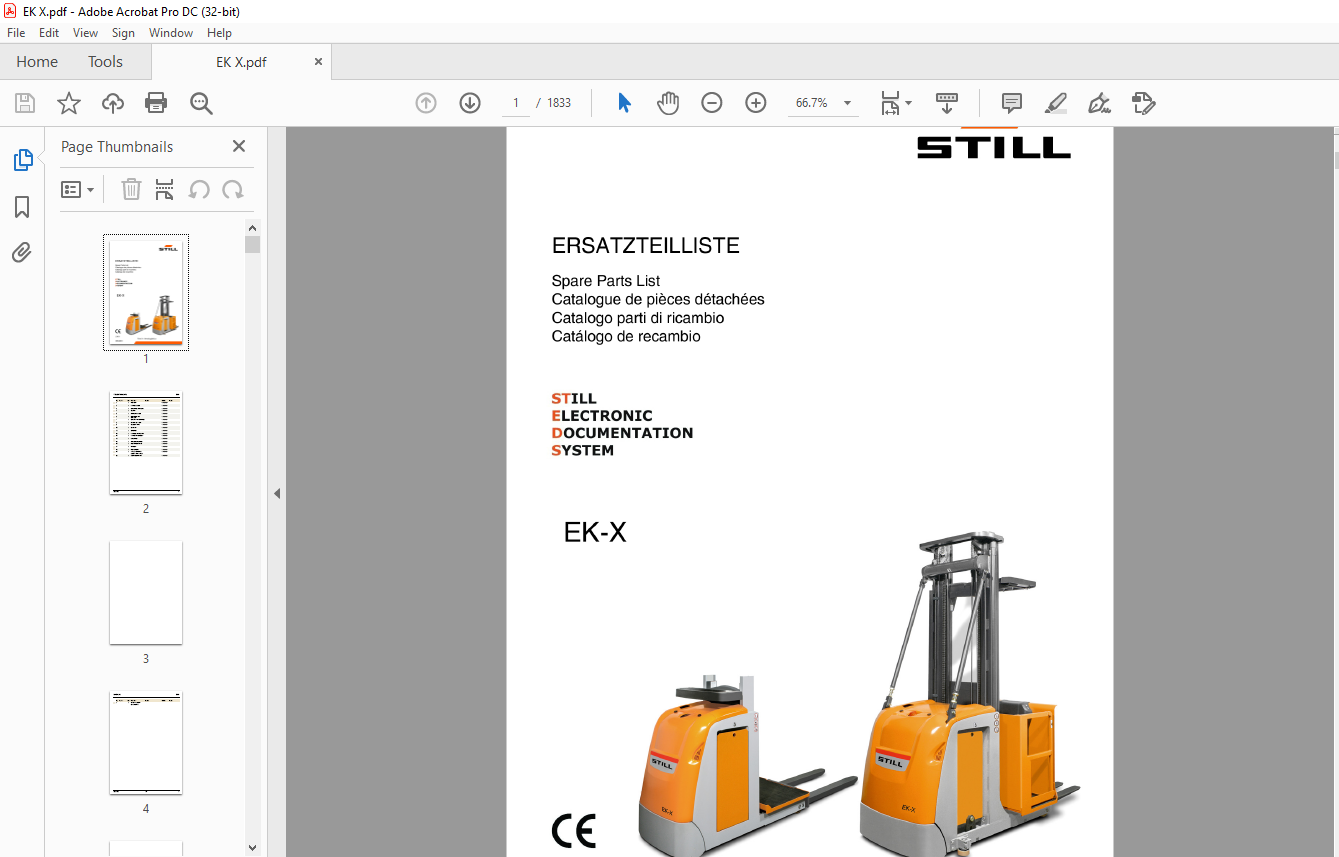The image size is (1339, 857).
Task: Click the 'EK-X' model title text
Action: [x=595, y=533]
